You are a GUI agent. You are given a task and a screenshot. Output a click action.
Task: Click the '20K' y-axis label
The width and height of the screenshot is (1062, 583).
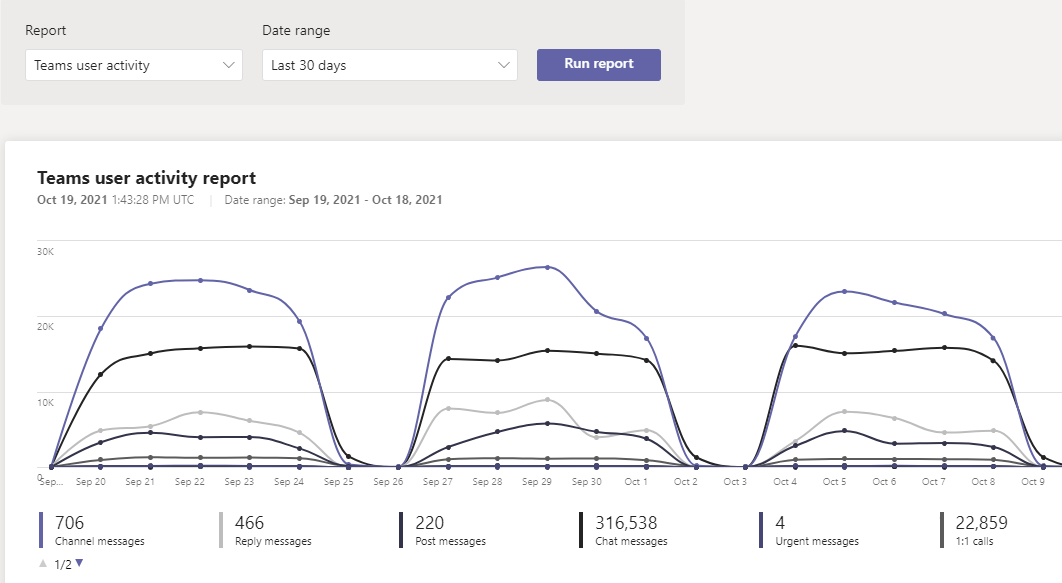coord(45,327)
